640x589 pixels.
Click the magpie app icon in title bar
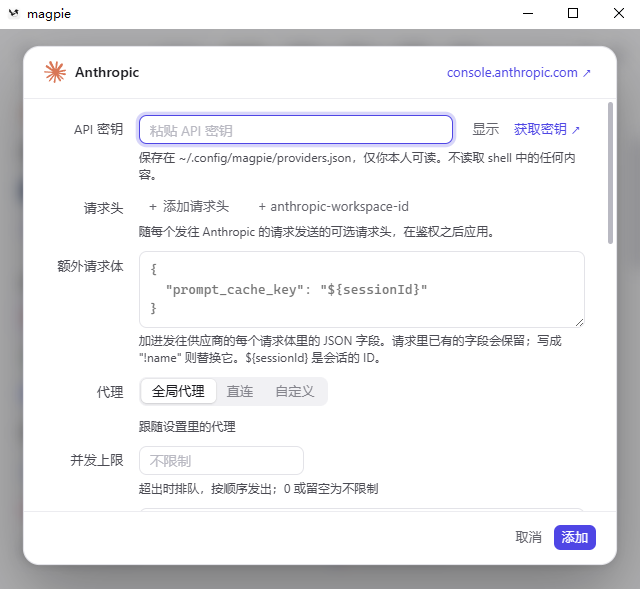(x=14, y=13)
